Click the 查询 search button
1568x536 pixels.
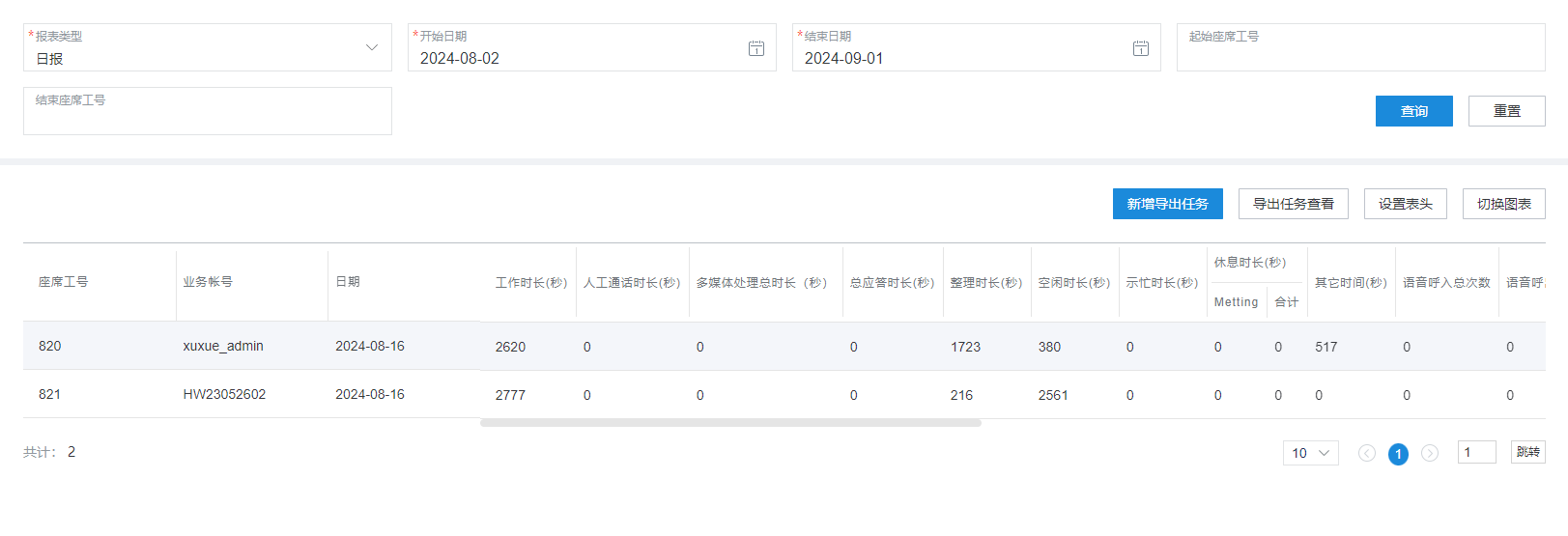coord(1414,111)
